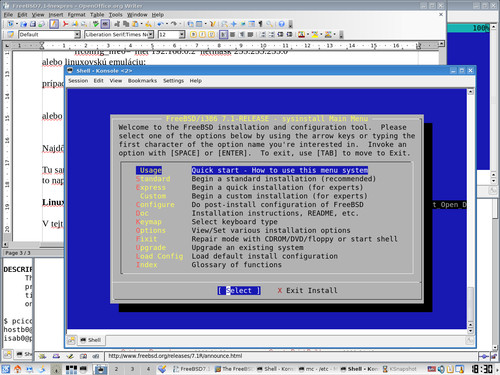Toggle Align Left paragraph button

pyautogui.click(x=224, y=34)
